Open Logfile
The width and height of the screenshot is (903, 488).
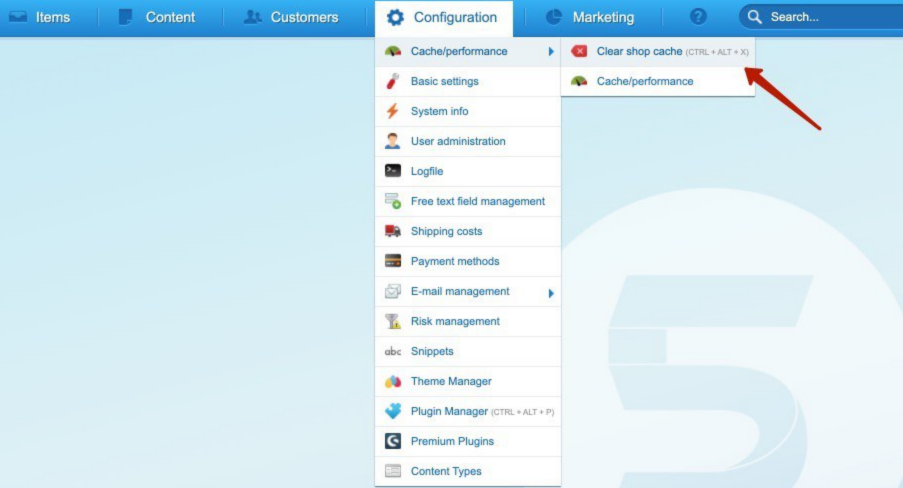pyautogui.click(x=468, y=171)
